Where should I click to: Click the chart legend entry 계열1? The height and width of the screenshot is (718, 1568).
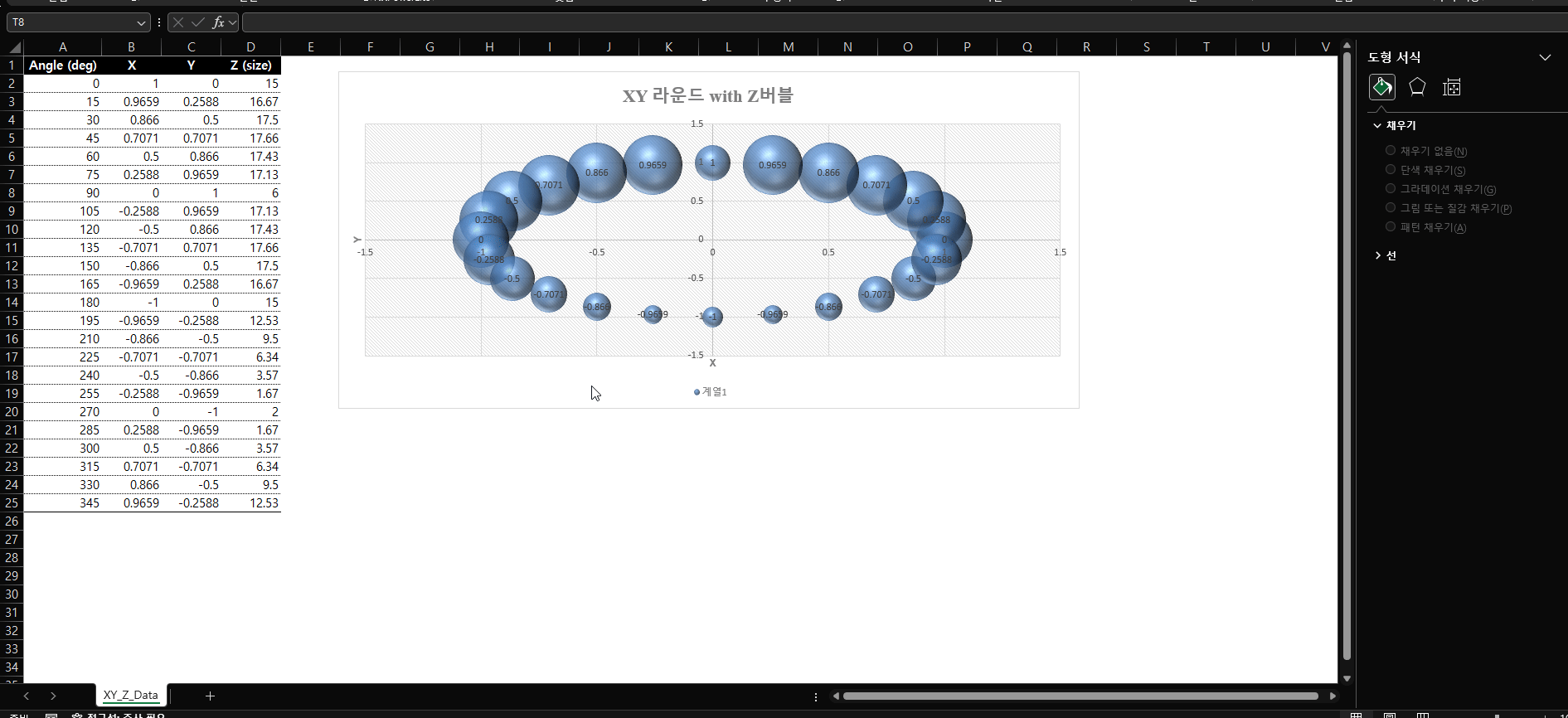711,391
